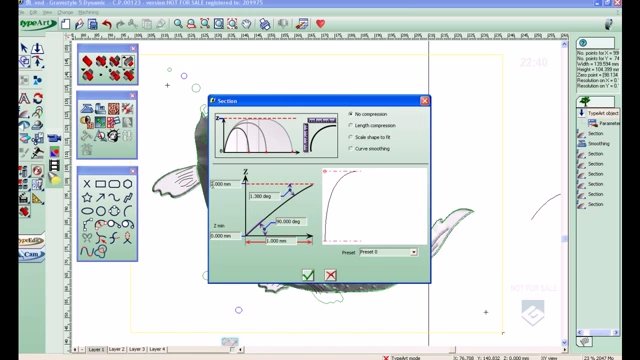Select the pan hand tool
This screenshot has height=360, width=640.
[x=246, y=24]
